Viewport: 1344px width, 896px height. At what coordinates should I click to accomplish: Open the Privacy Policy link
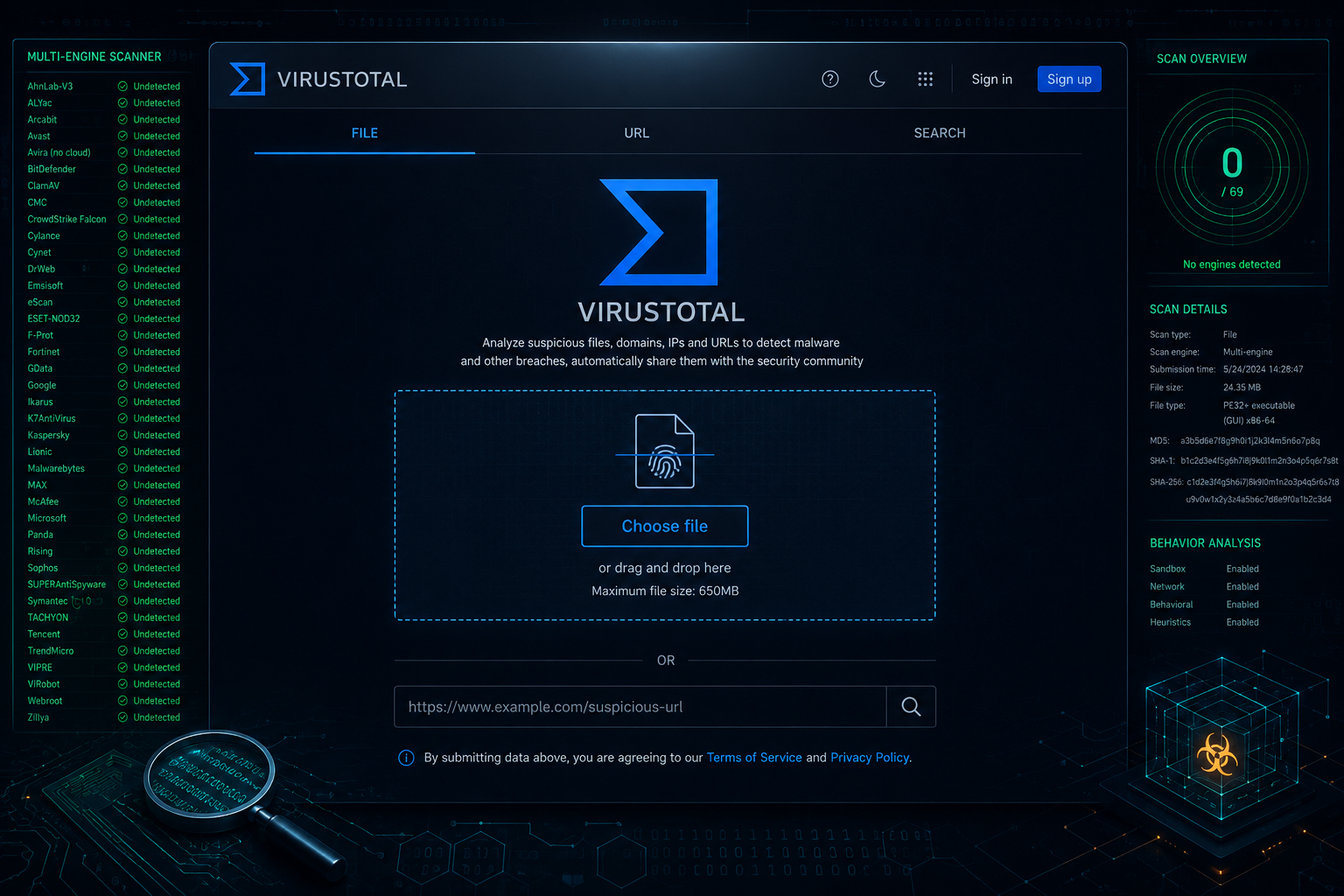click(x=870, y=758)
